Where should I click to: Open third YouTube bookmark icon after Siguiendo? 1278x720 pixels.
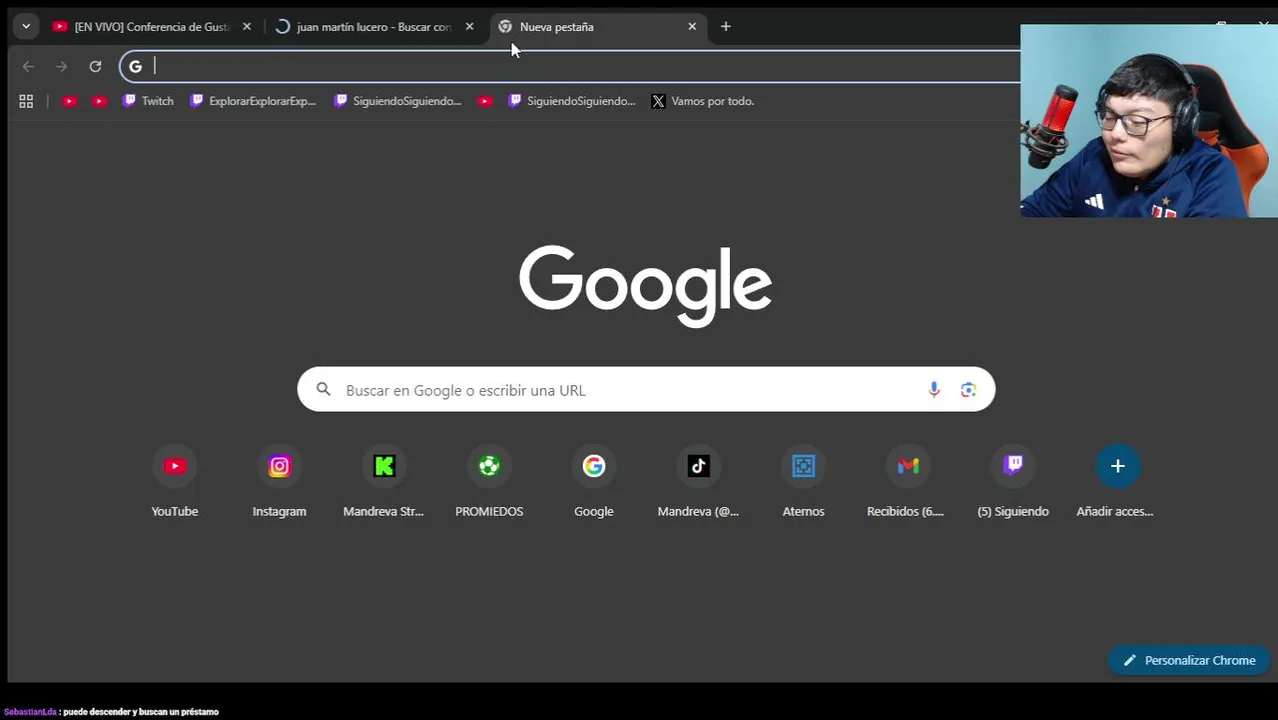click(485, 101)
